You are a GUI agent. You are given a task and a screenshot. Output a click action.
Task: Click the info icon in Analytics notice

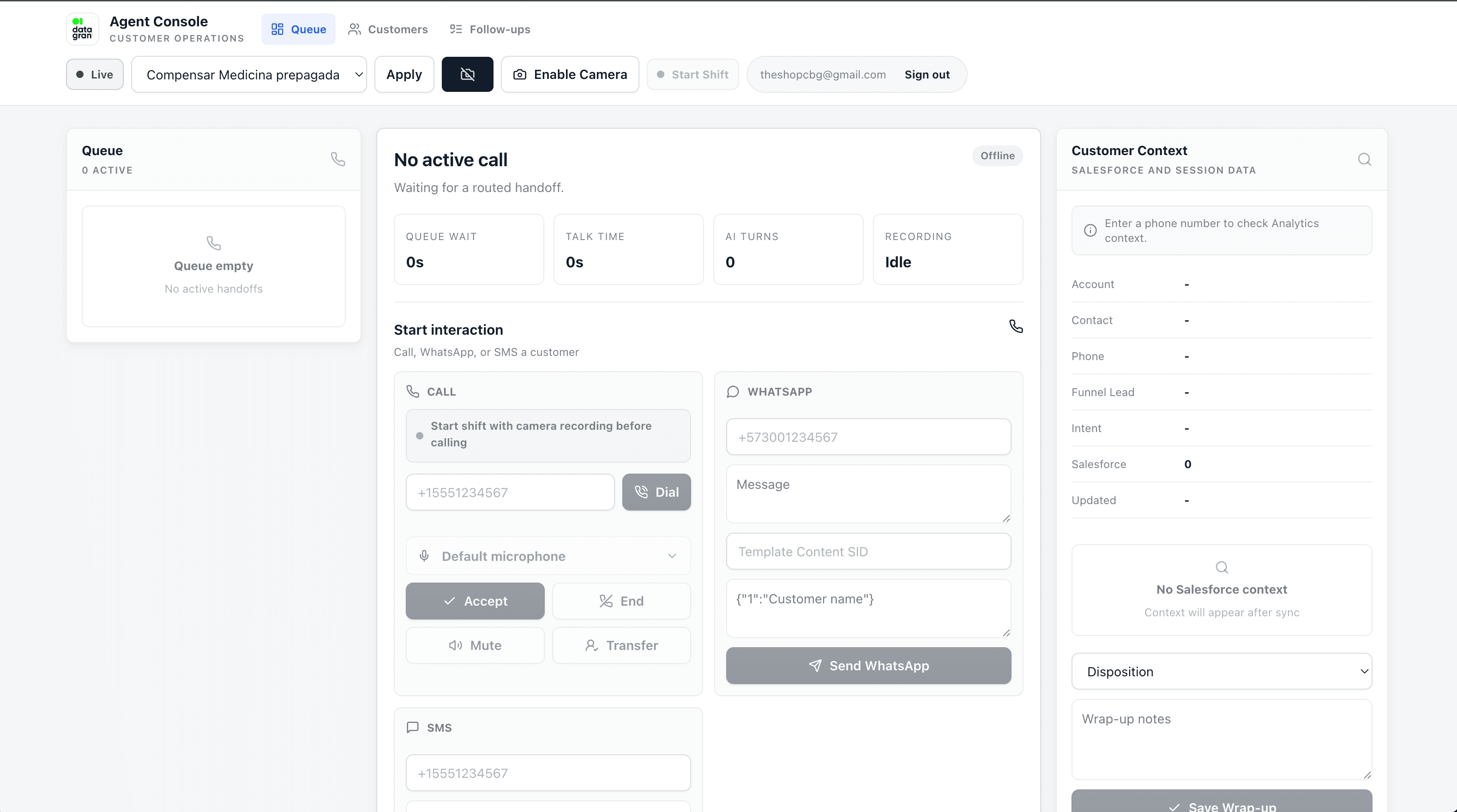point(1090,230)
